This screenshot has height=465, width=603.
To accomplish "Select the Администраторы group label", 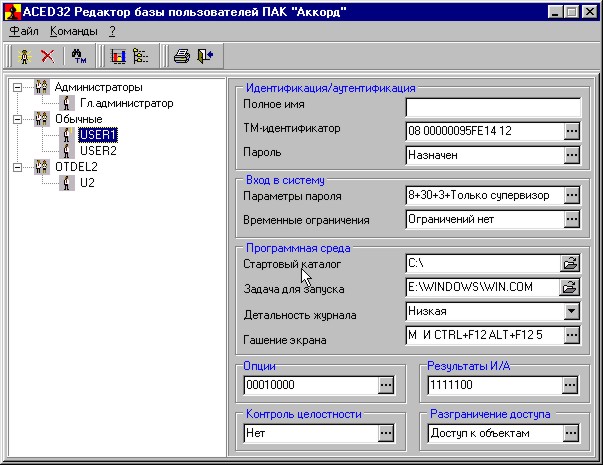I will [x=98, y=87].
